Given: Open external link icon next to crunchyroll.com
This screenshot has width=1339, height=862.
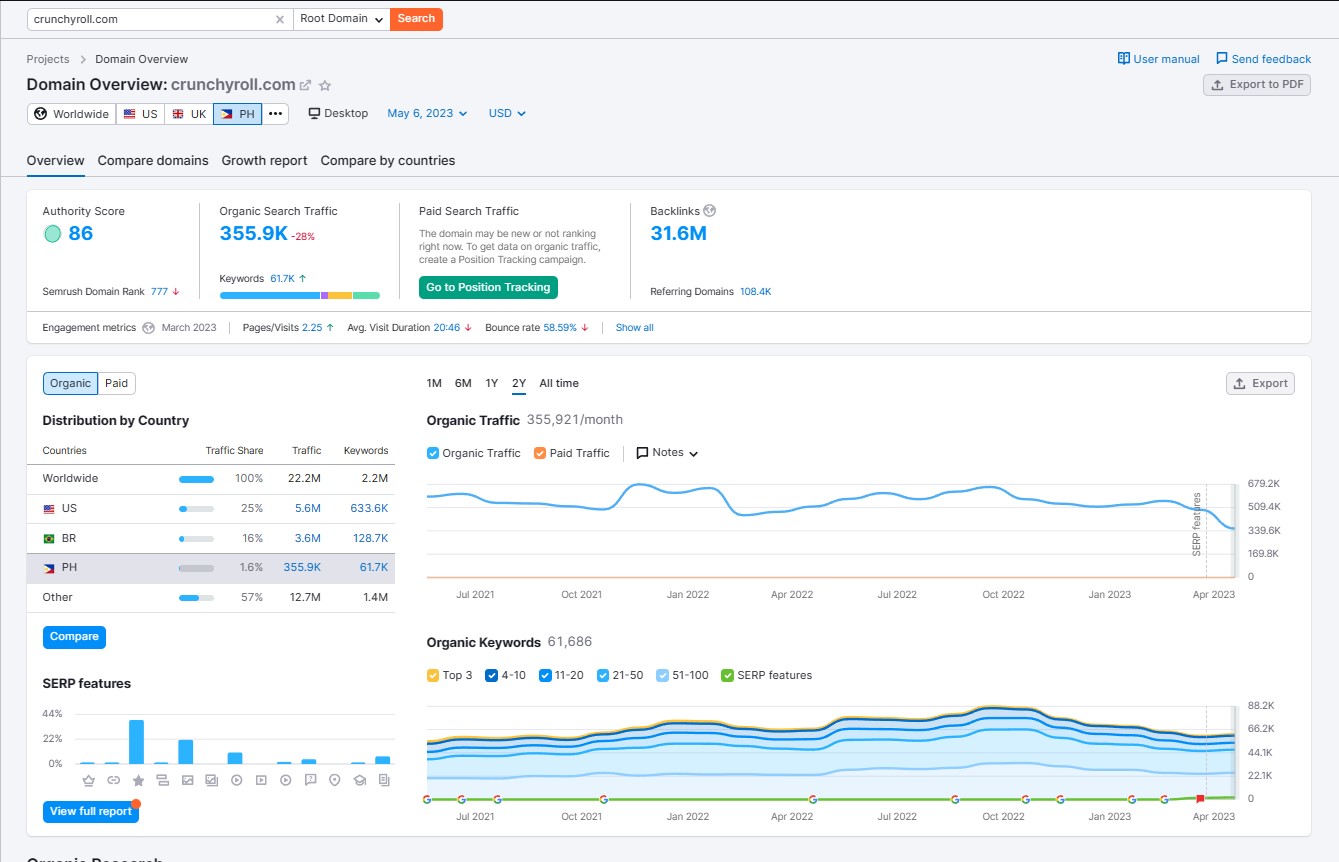Looking at the screenshot, I should pyautogui.click(x=306, y=85).
